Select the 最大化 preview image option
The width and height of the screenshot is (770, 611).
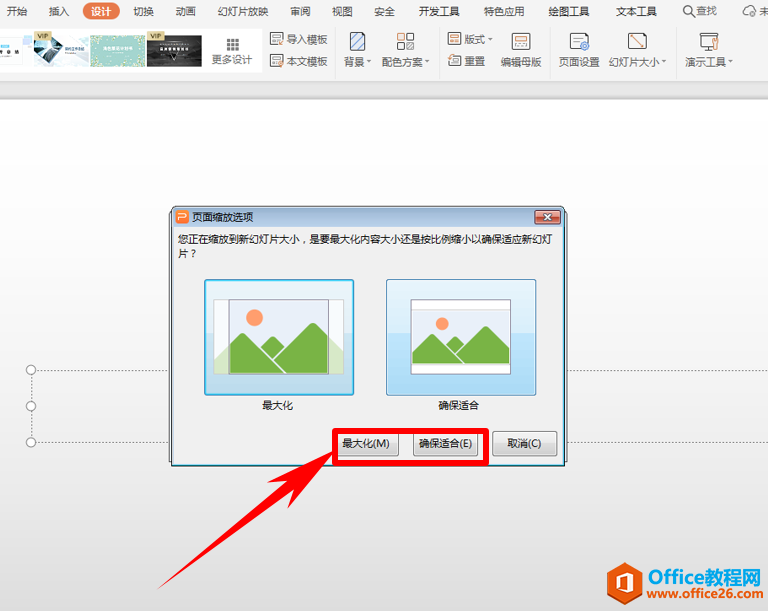click(x=278, y=338)
